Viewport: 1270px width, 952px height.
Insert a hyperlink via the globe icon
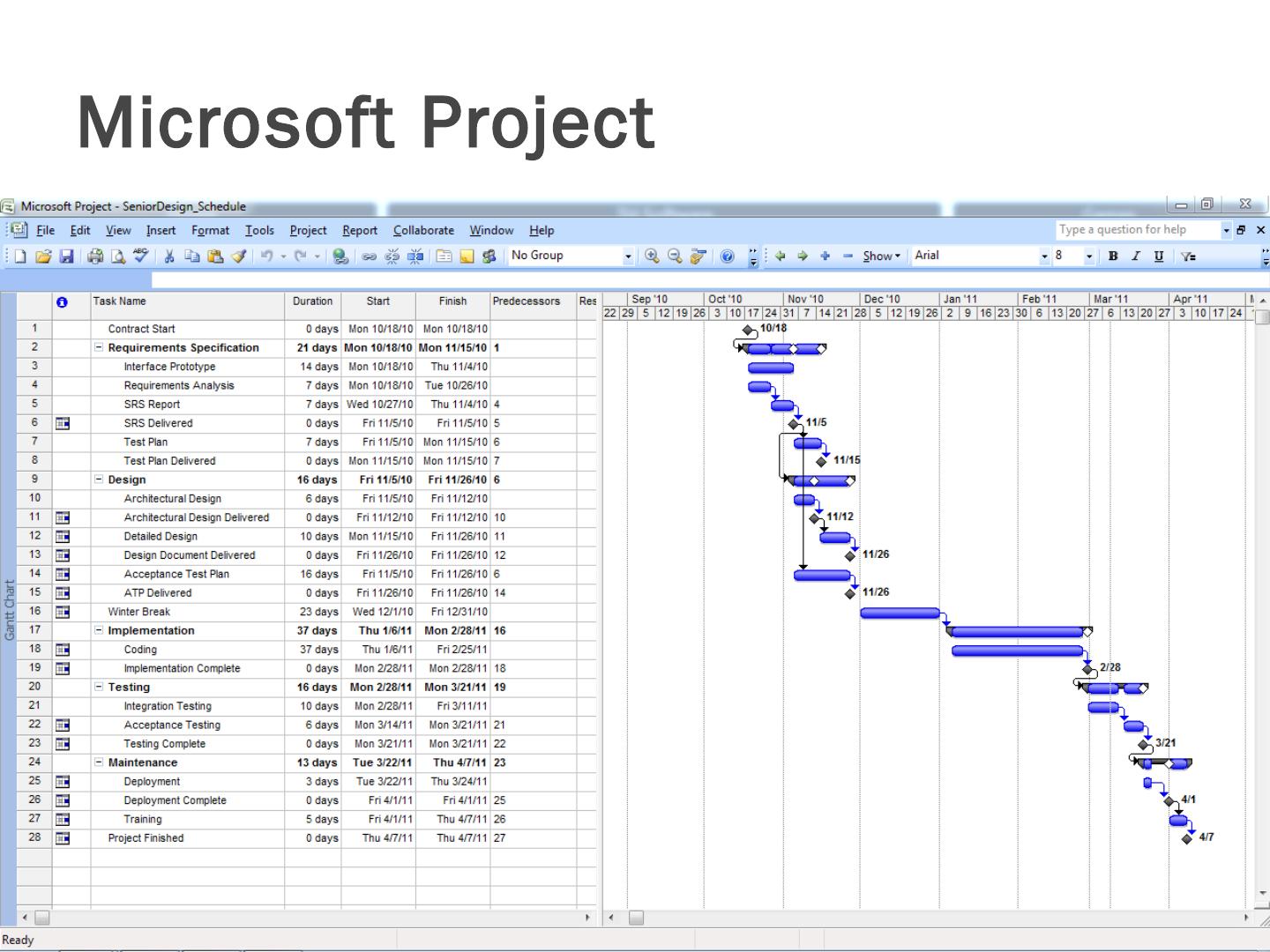(340, 257)
